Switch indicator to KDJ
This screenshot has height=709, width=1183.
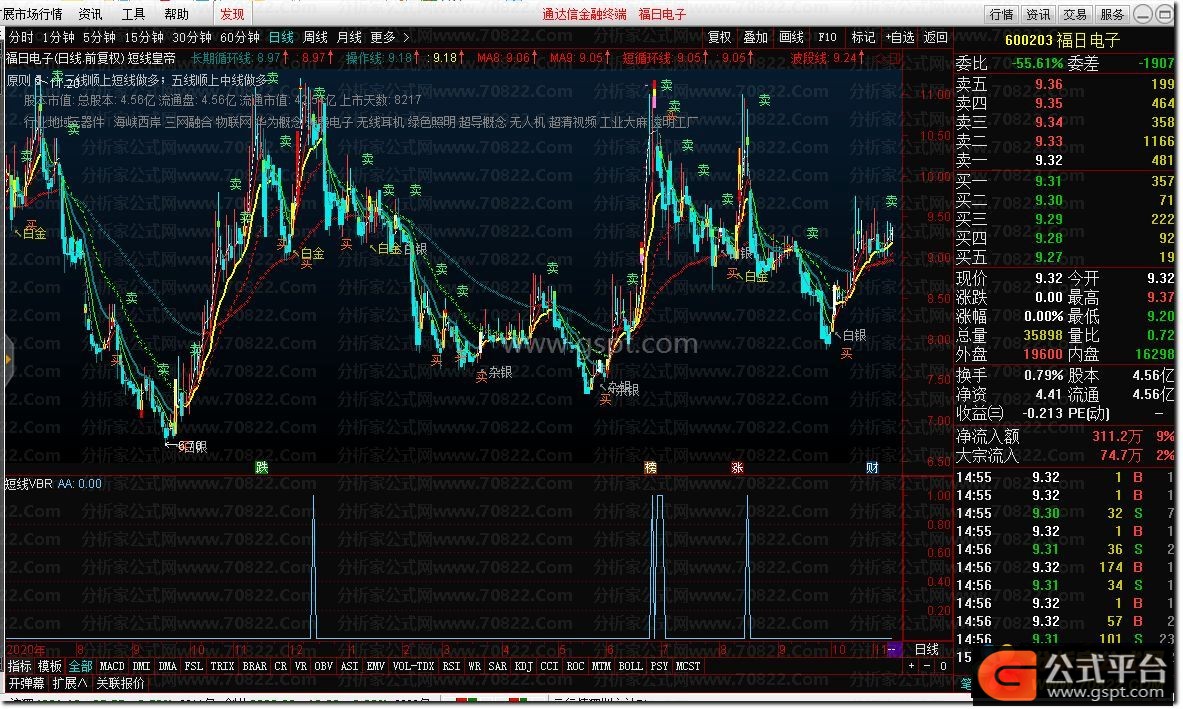pyautogui.click(x=524, y=666)
